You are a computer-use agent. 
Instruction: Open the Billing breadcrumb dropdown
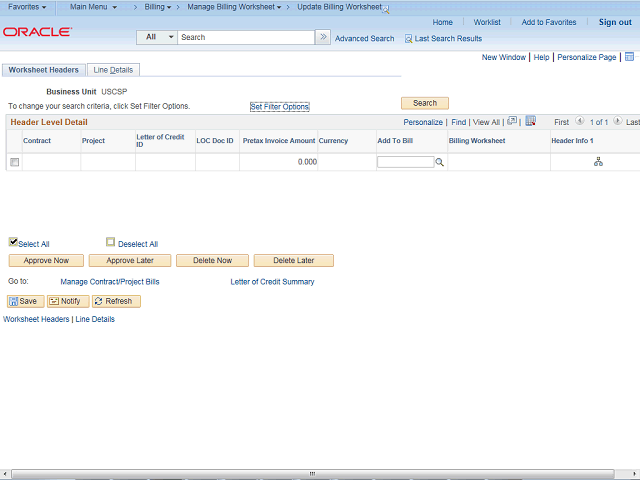(x=158, y=7)
